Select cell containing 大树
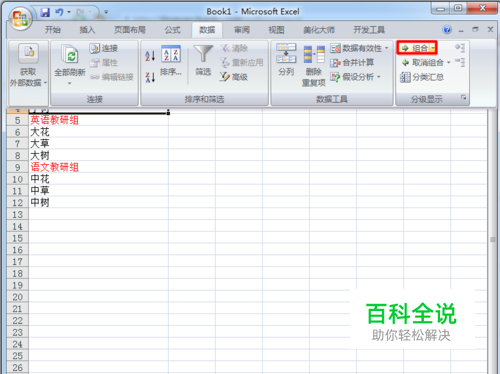500x374 pixels. (99, 156)
